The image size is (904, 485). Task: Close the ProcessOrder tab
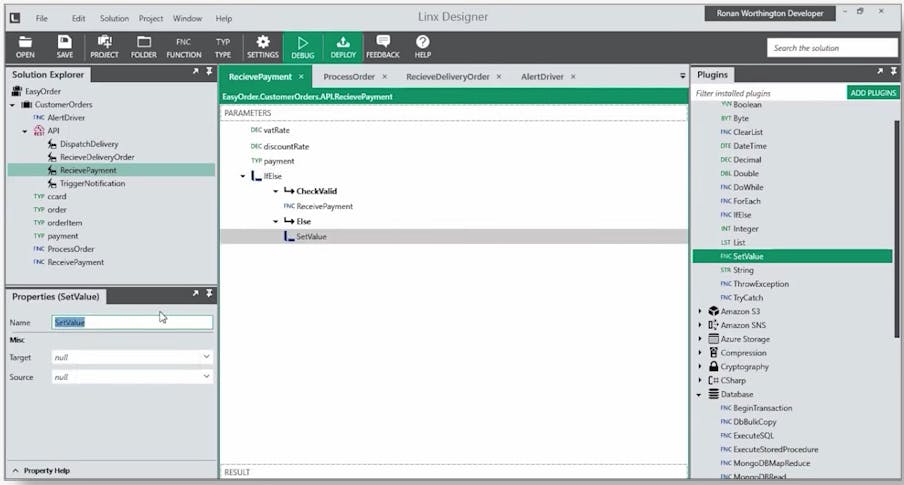click(x=385, y=77)
